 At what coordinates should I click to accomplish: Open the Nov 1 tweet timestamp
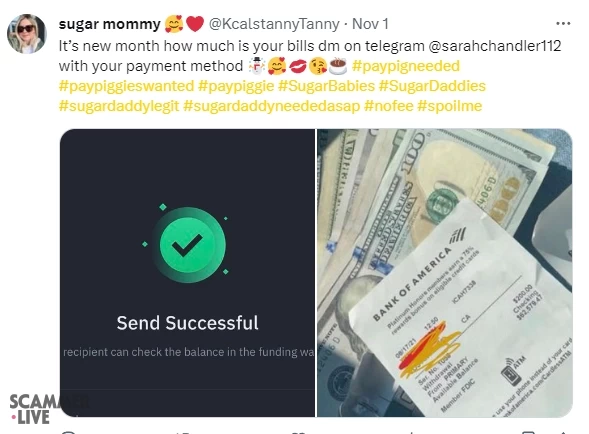(370, 24)
